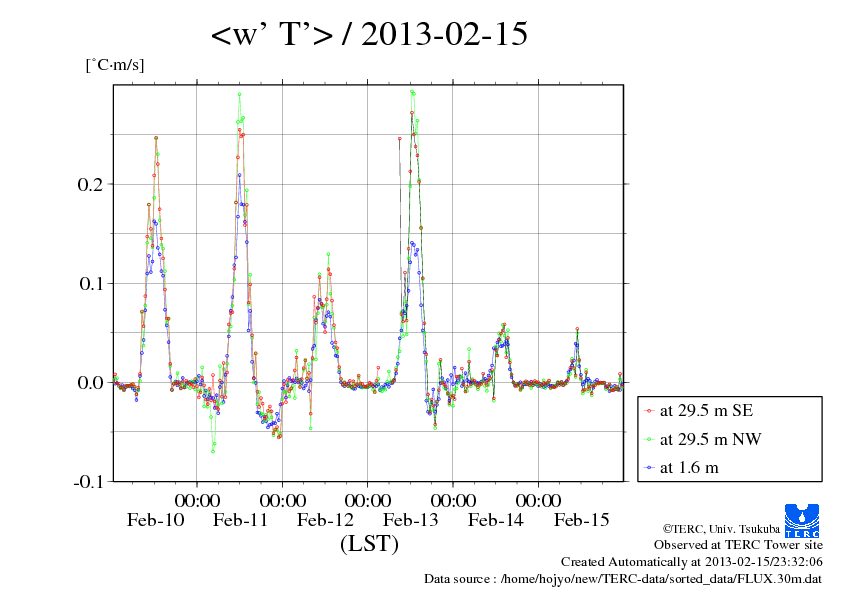This screenshot has height=595, width=842.
Task: Click the Feb-10 date label
Action: coord(155,519)
